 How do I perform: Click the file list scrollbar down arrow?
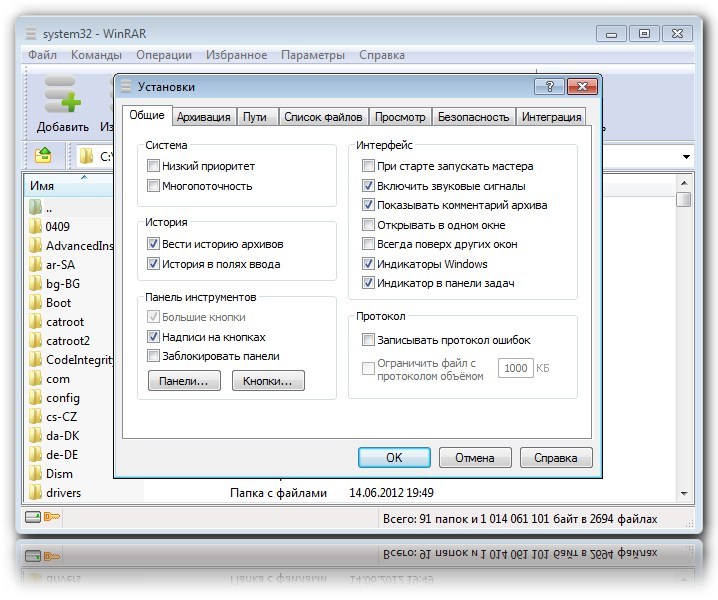point(684,493)
